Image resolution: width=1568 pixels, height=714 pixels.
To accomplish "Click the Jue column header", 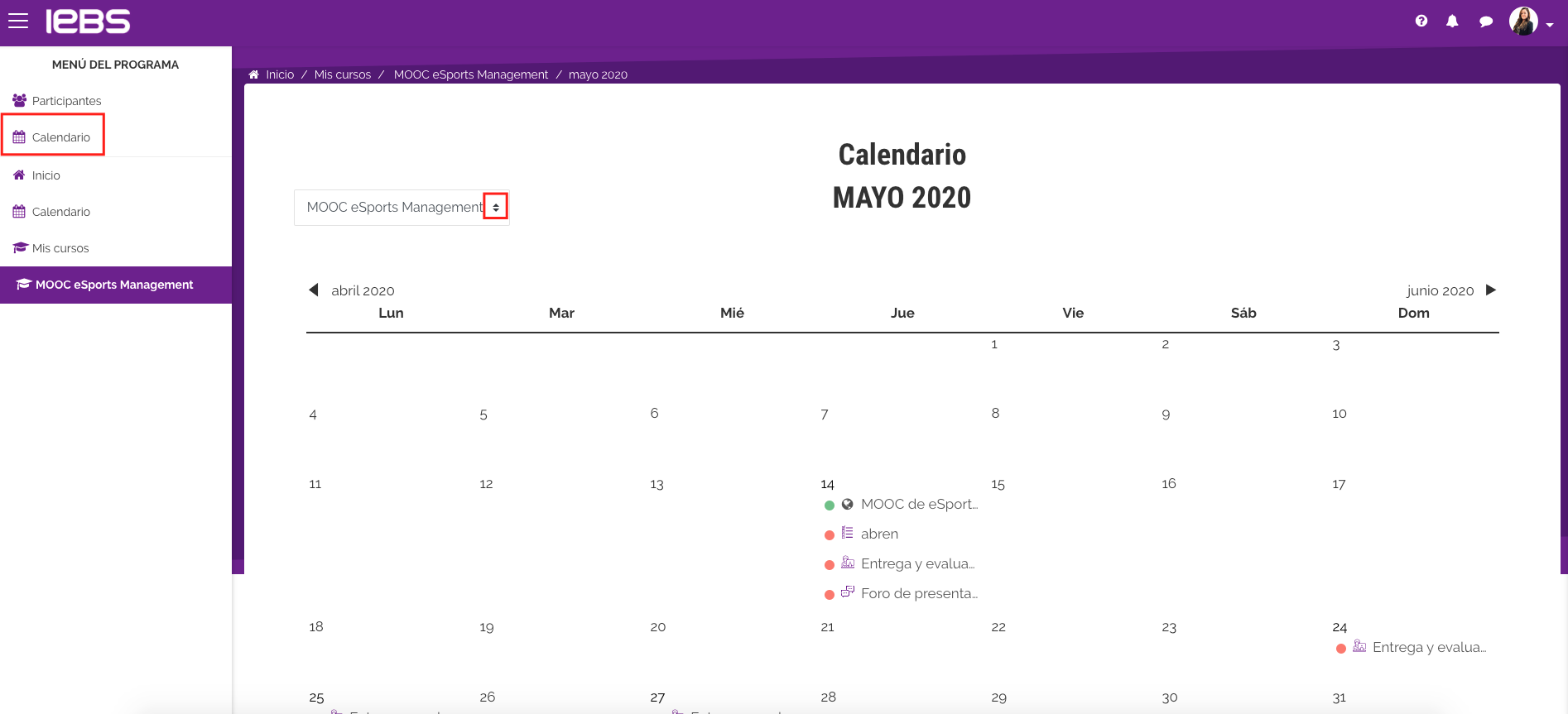I will click(902, 313).
